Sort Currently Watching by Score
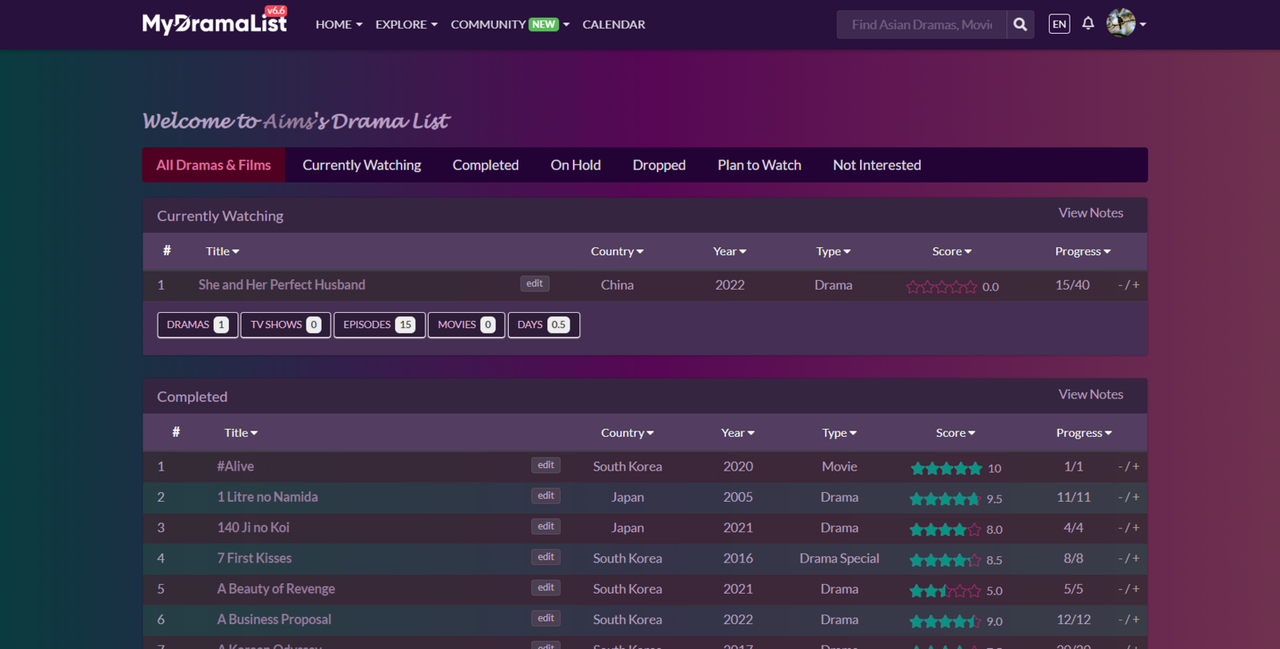1280x649 pixels. (x=952, y=251)
